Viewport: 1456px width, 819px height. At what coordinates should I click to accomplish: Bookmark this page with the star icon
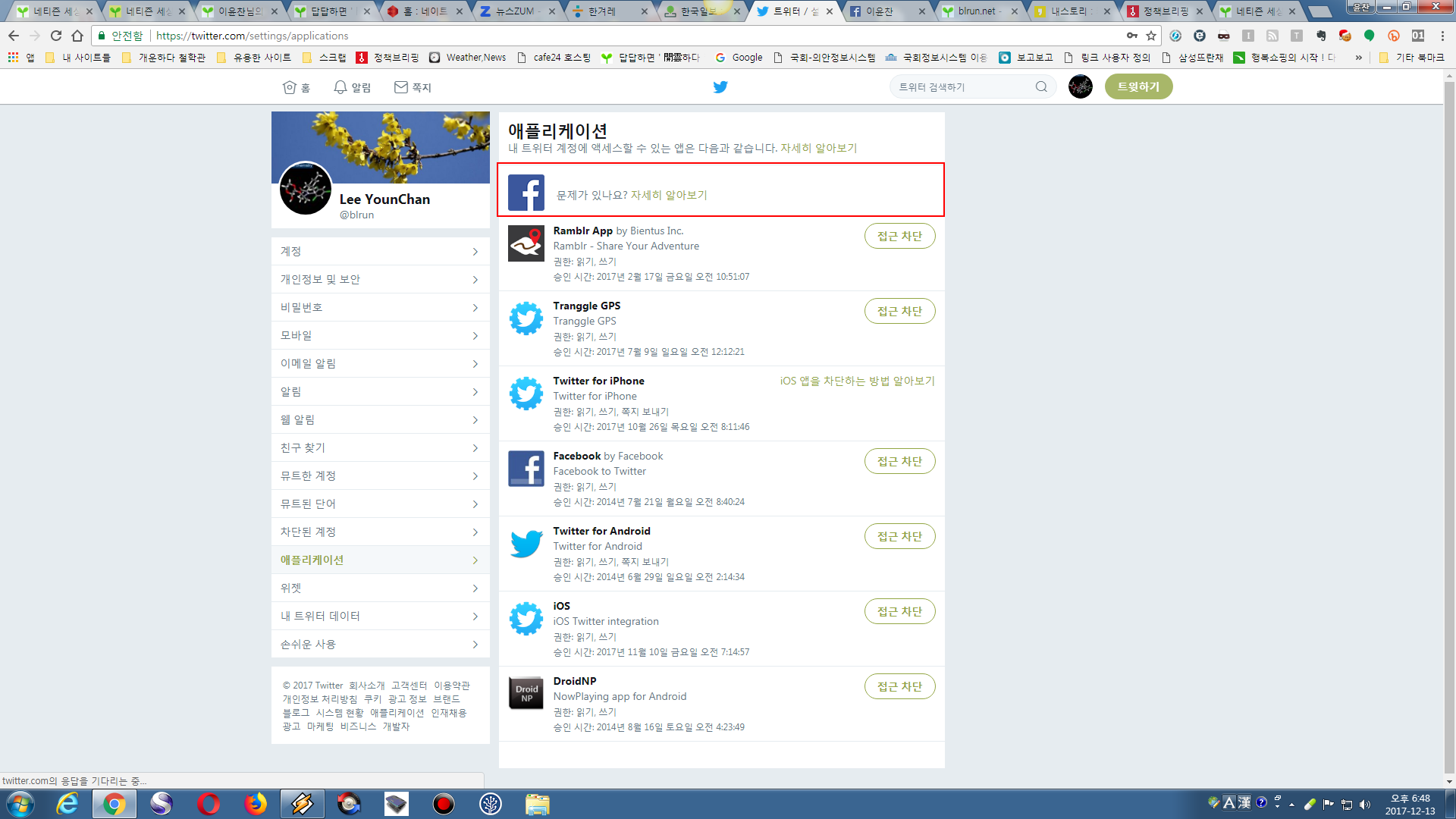(1151, 36)
